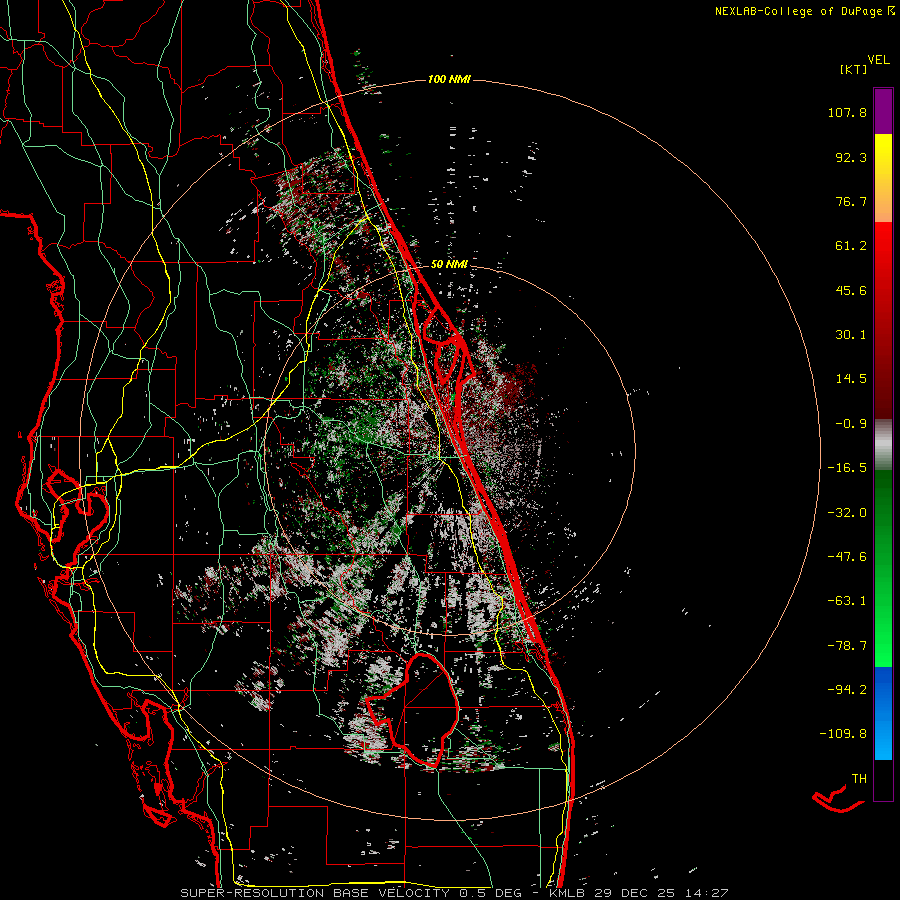Select the 61.2 legend value

(x=851, y=246)
